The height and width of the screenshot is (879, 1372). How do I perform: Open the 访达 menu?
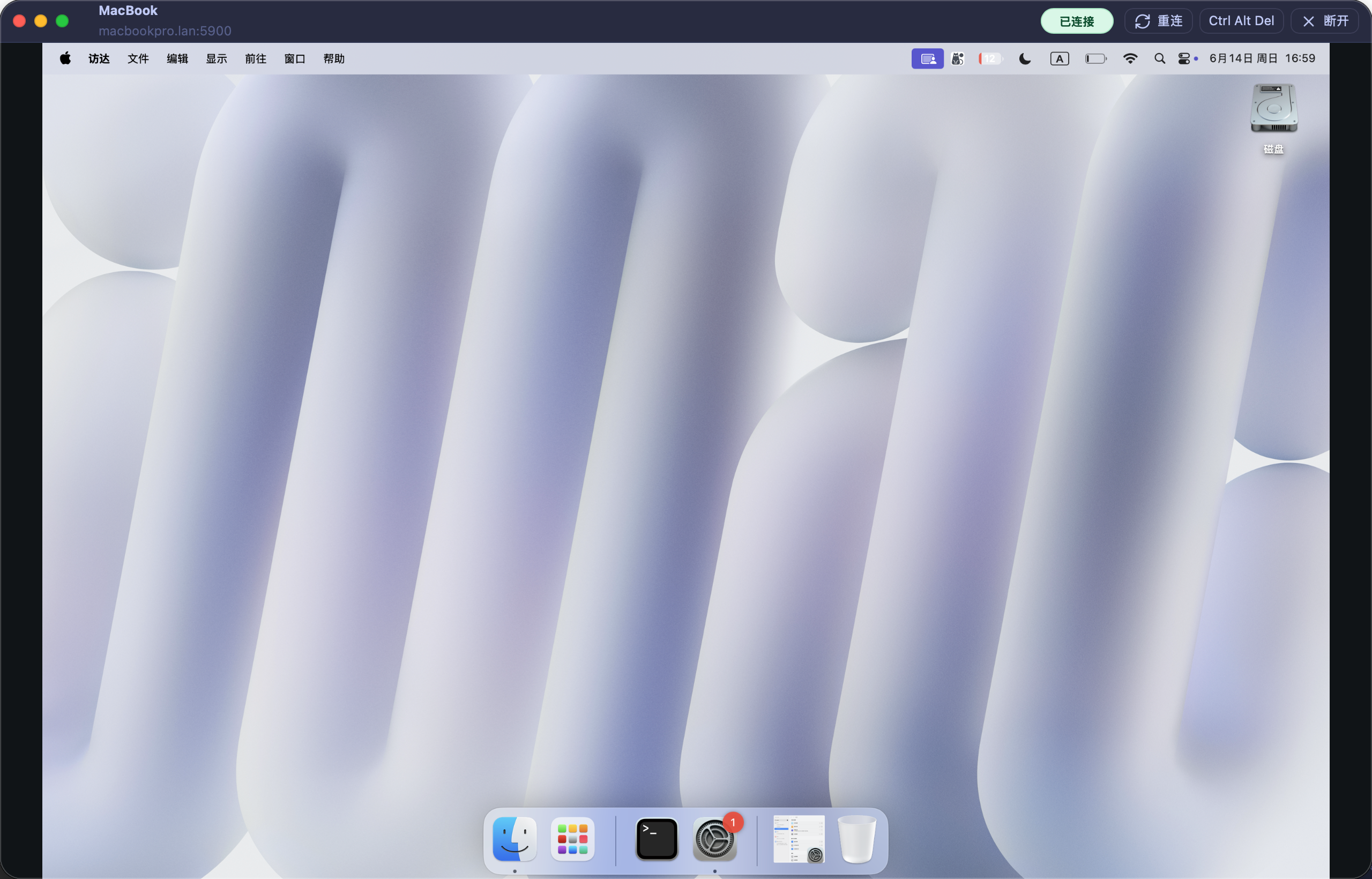pos(99,58)
